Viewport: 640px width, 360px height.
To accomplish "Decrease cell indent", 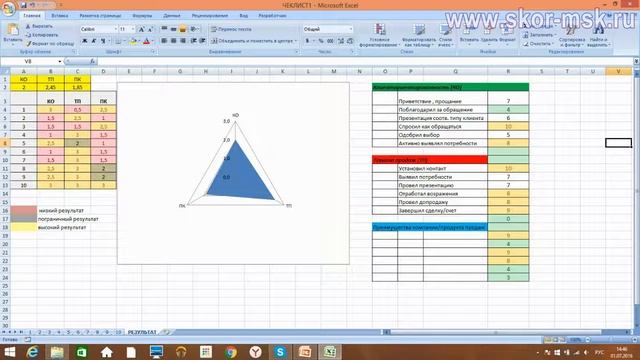I will pos(193,41).
